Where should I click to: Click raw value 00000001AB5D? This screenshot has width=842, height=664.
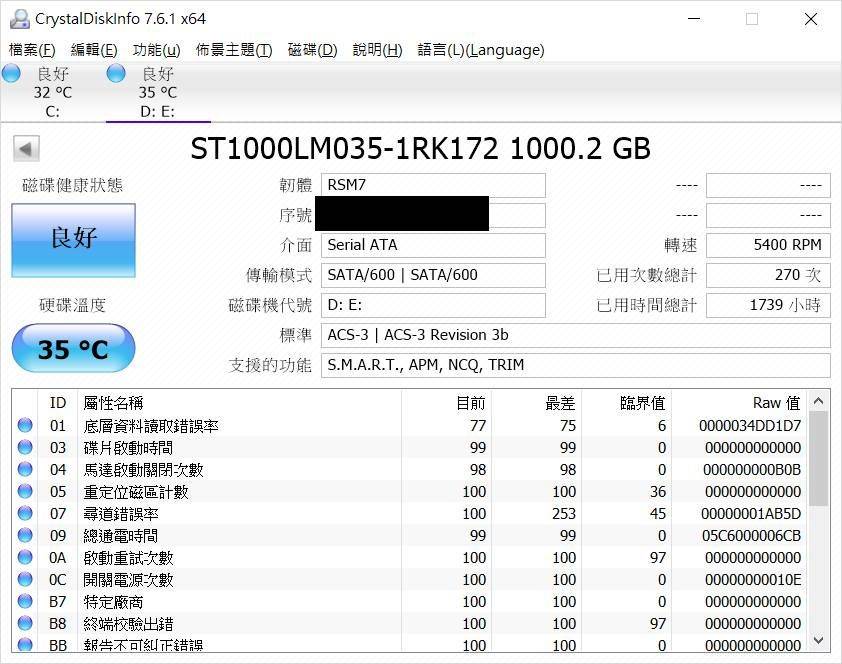[751, 514]
